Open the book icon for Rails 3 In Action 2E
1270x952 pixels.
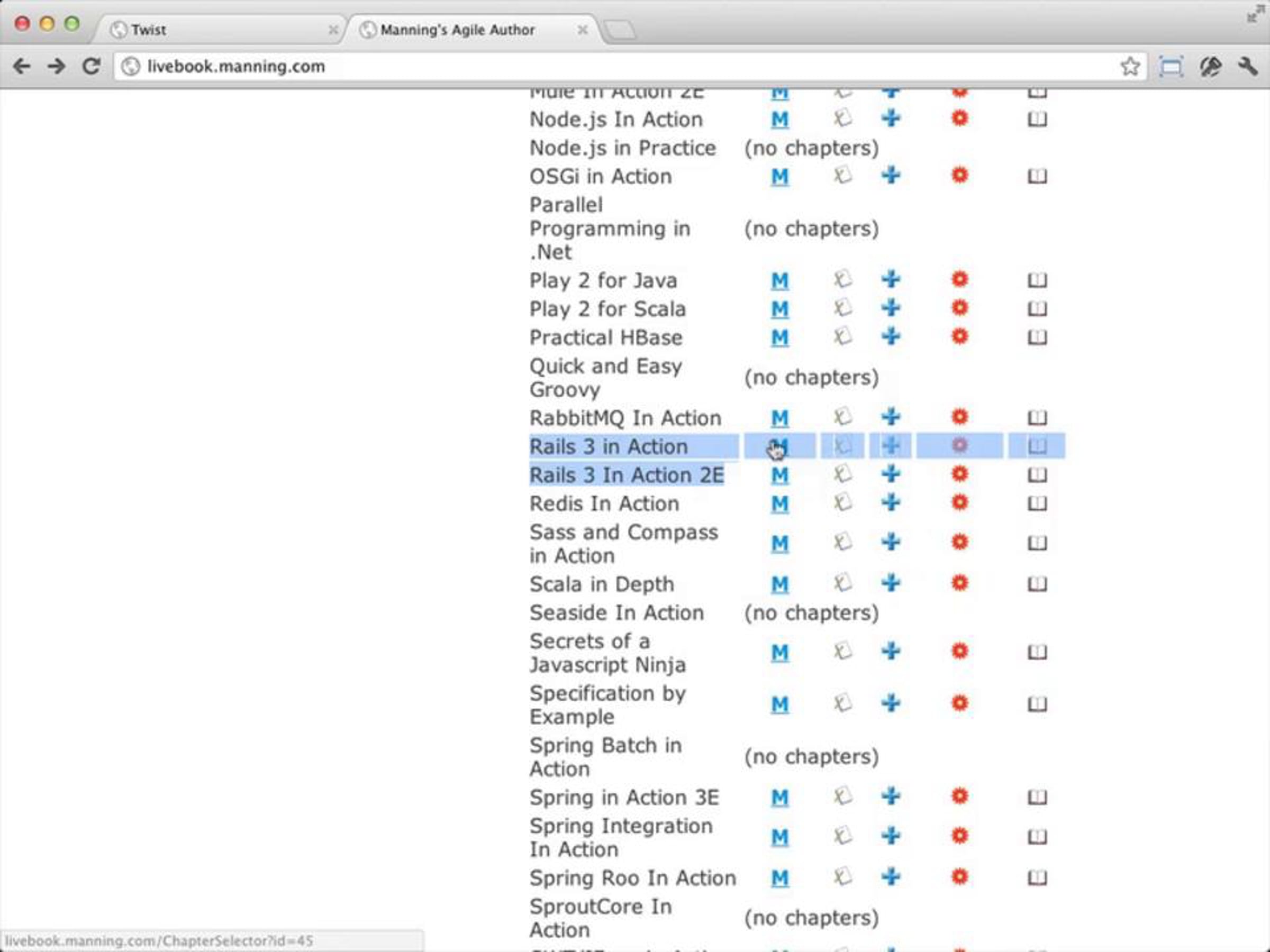1037,475
